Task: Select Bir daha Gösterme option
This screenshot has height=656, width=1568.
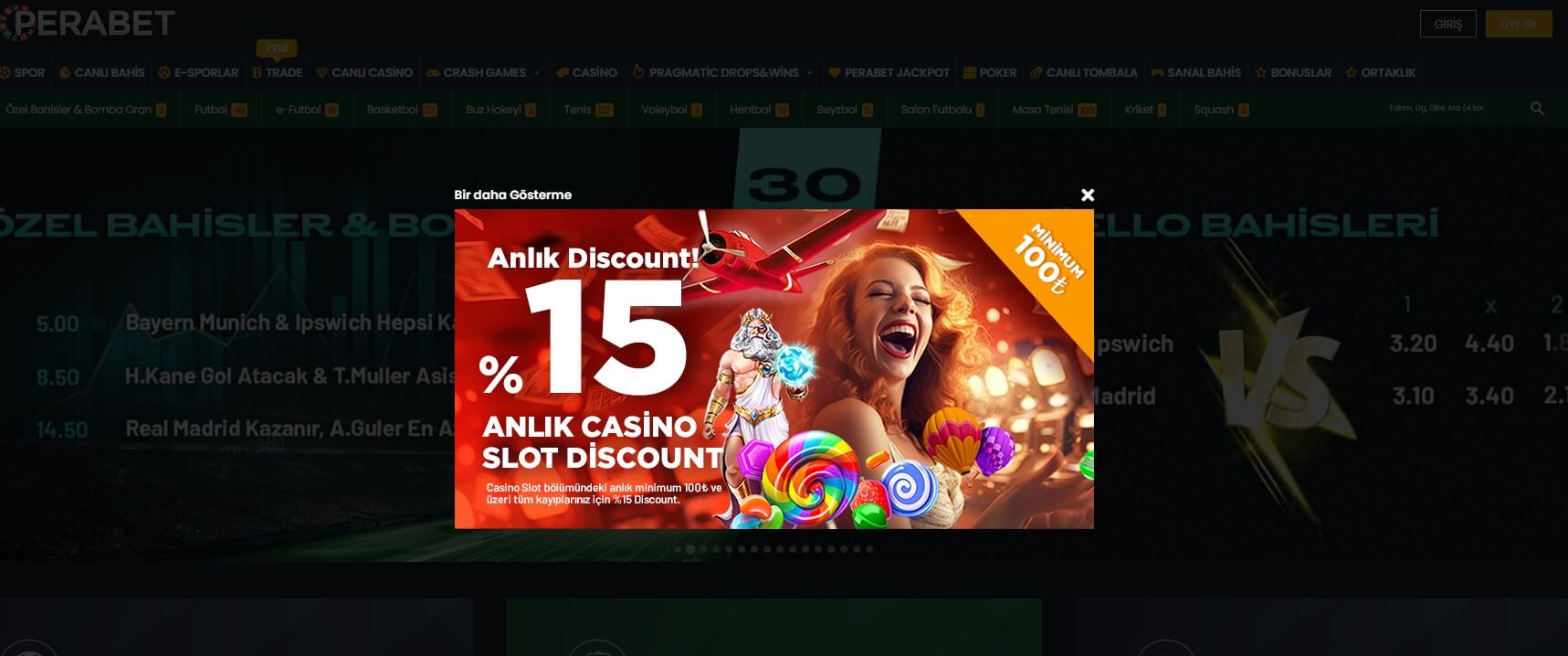Action: tap(512, 195)
